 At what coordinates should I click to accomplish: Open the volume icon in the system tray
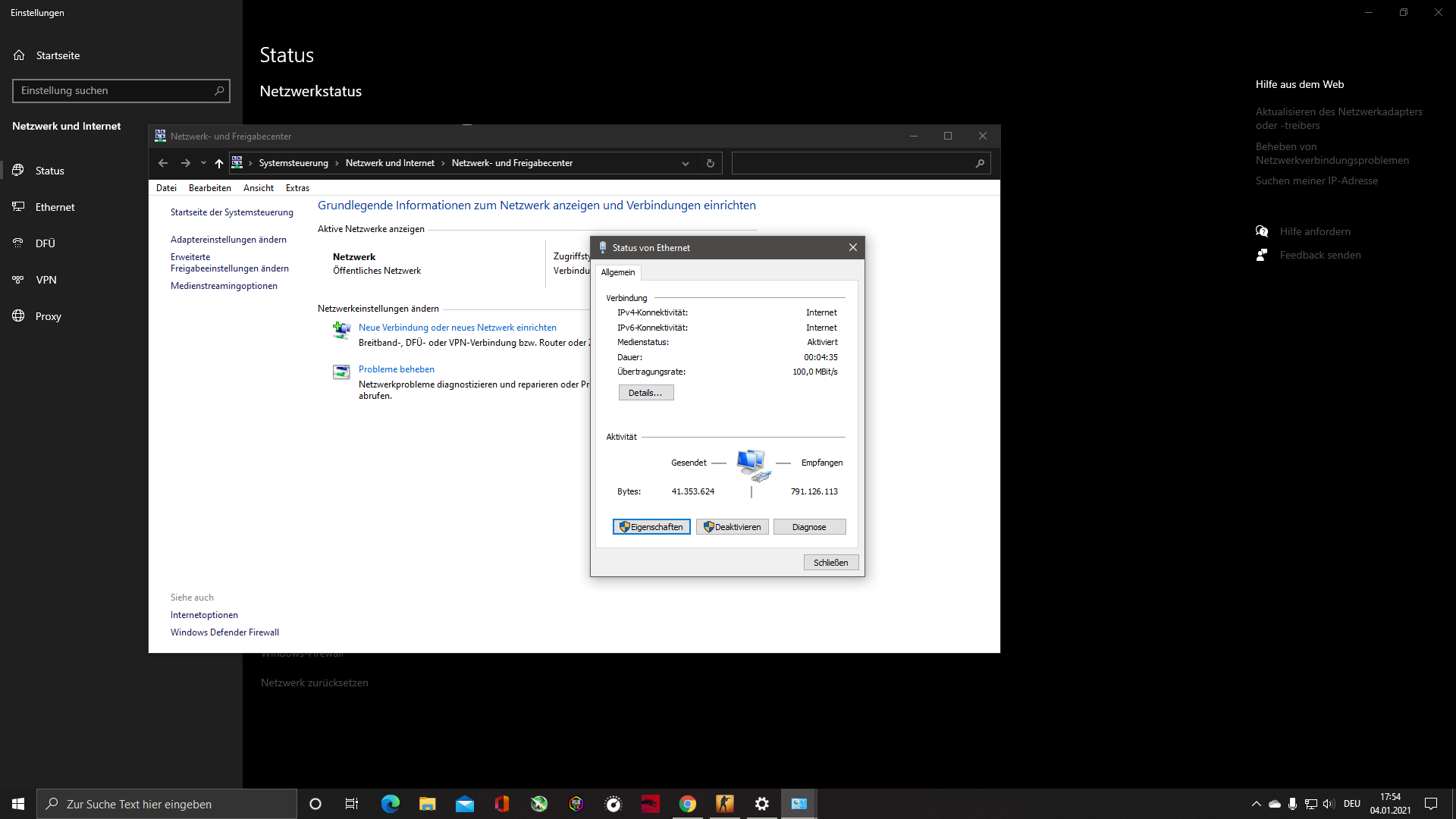[1328, 804]
